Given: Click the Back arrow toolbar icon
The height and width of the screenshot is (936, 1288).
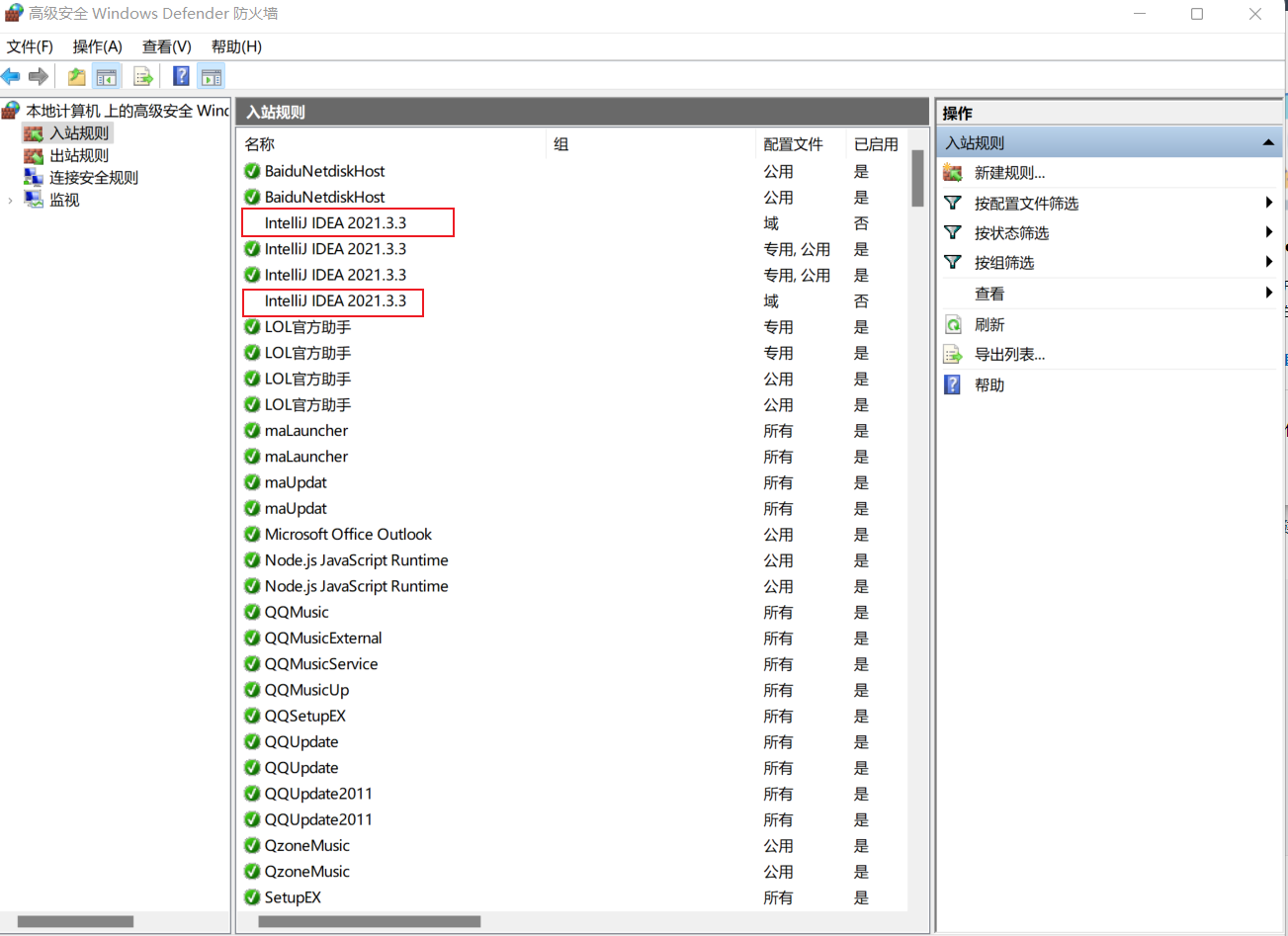Looking at the screenshot, I should (11, 76).
